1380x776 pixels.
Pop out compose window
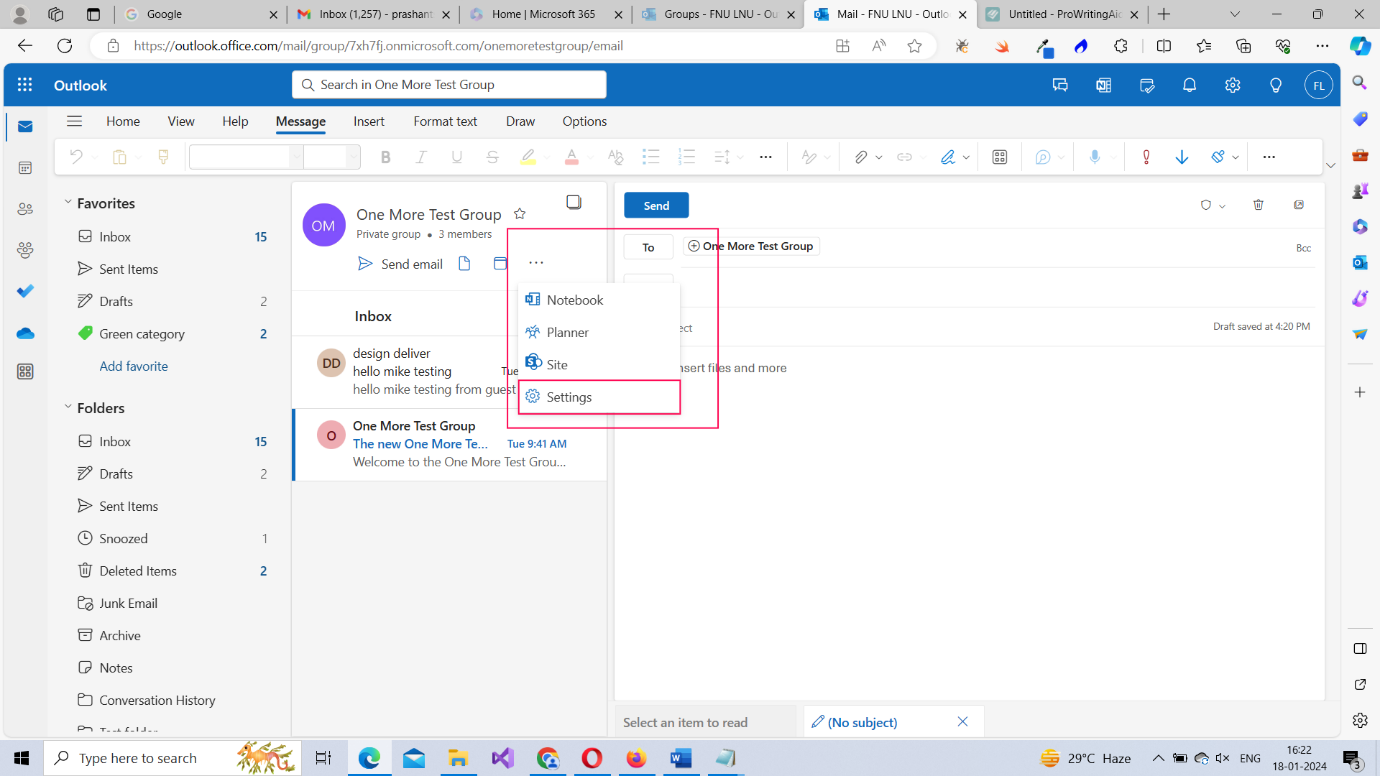click(x=1299, y=205)
